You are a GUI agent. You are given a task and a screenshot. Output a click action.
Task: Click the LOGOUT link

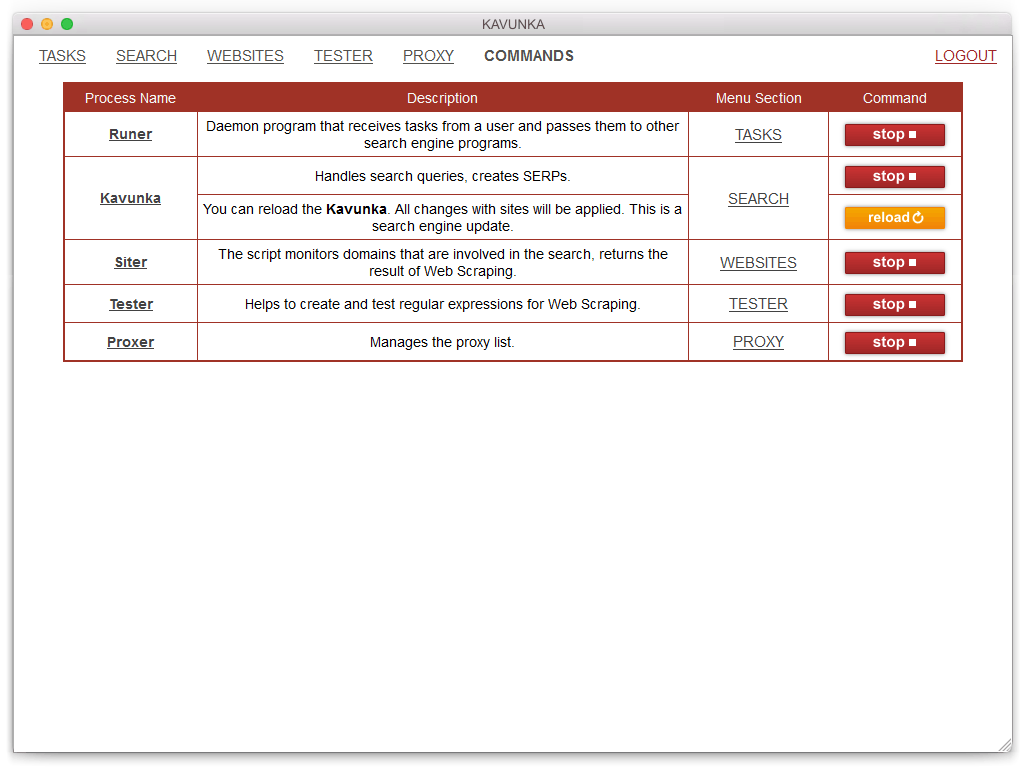point(965,56)
